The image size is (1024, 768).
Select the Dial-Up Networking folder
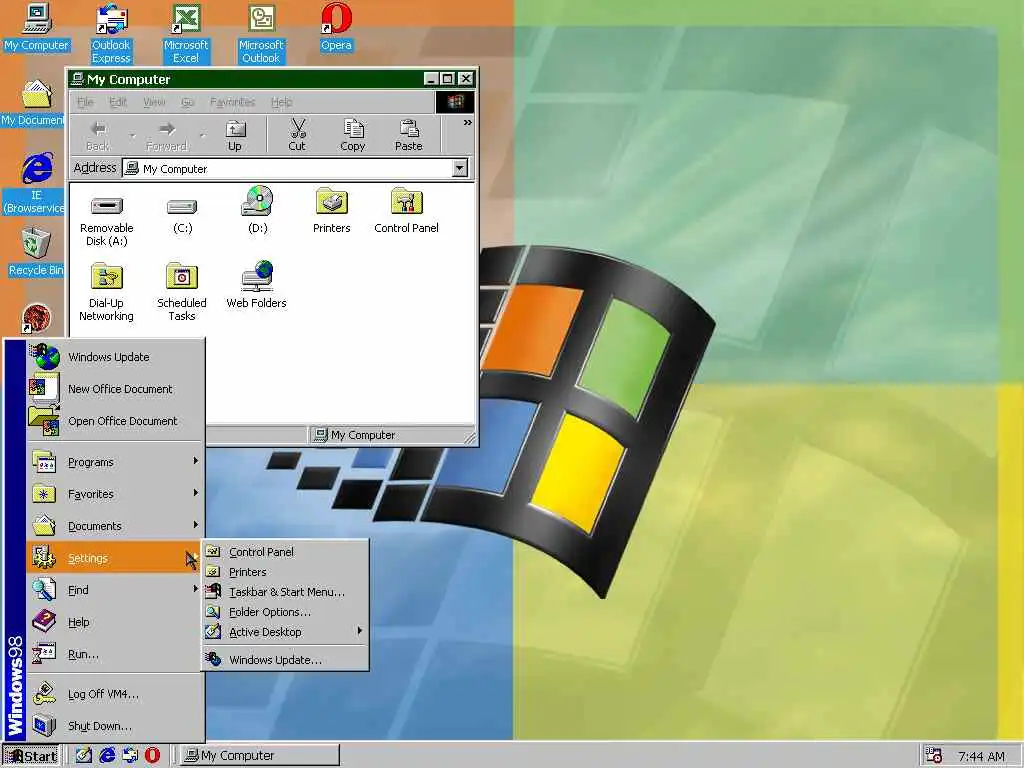tap(106, 291)
